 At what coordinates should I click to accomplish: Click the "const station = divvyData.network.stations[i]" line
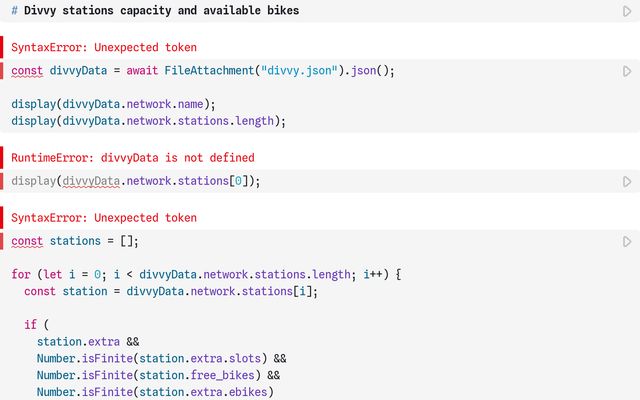pyautogui.click(x=171, y=291)
